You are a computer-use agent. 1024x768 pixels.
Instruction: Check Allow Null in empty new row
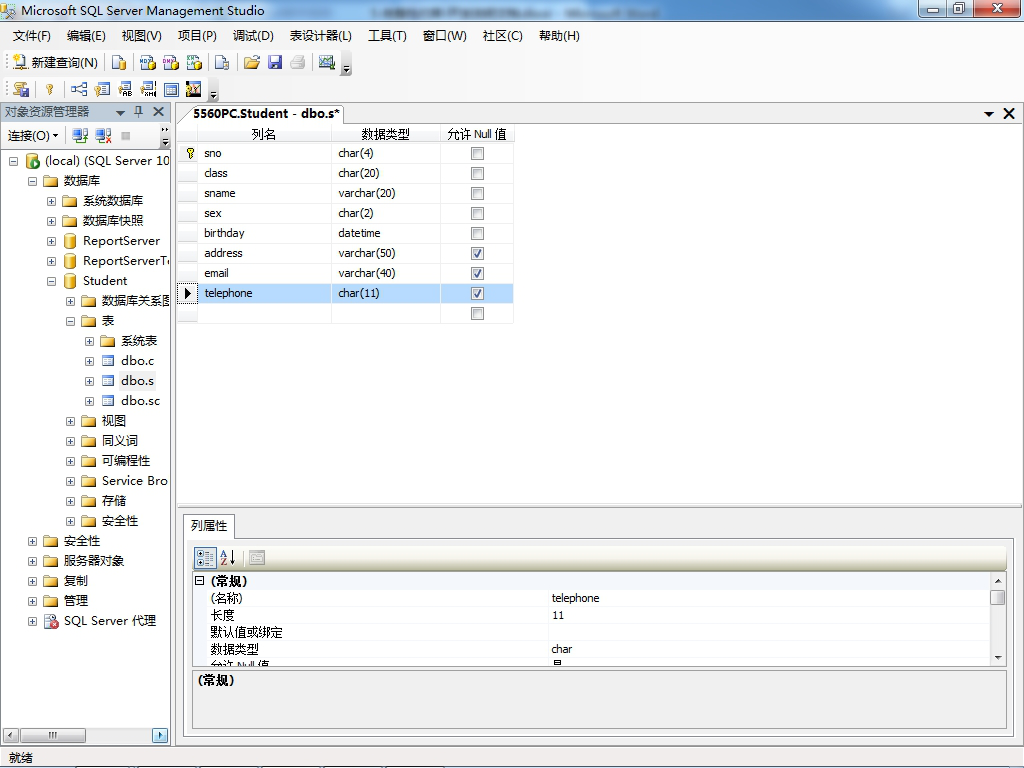point(477,314)
